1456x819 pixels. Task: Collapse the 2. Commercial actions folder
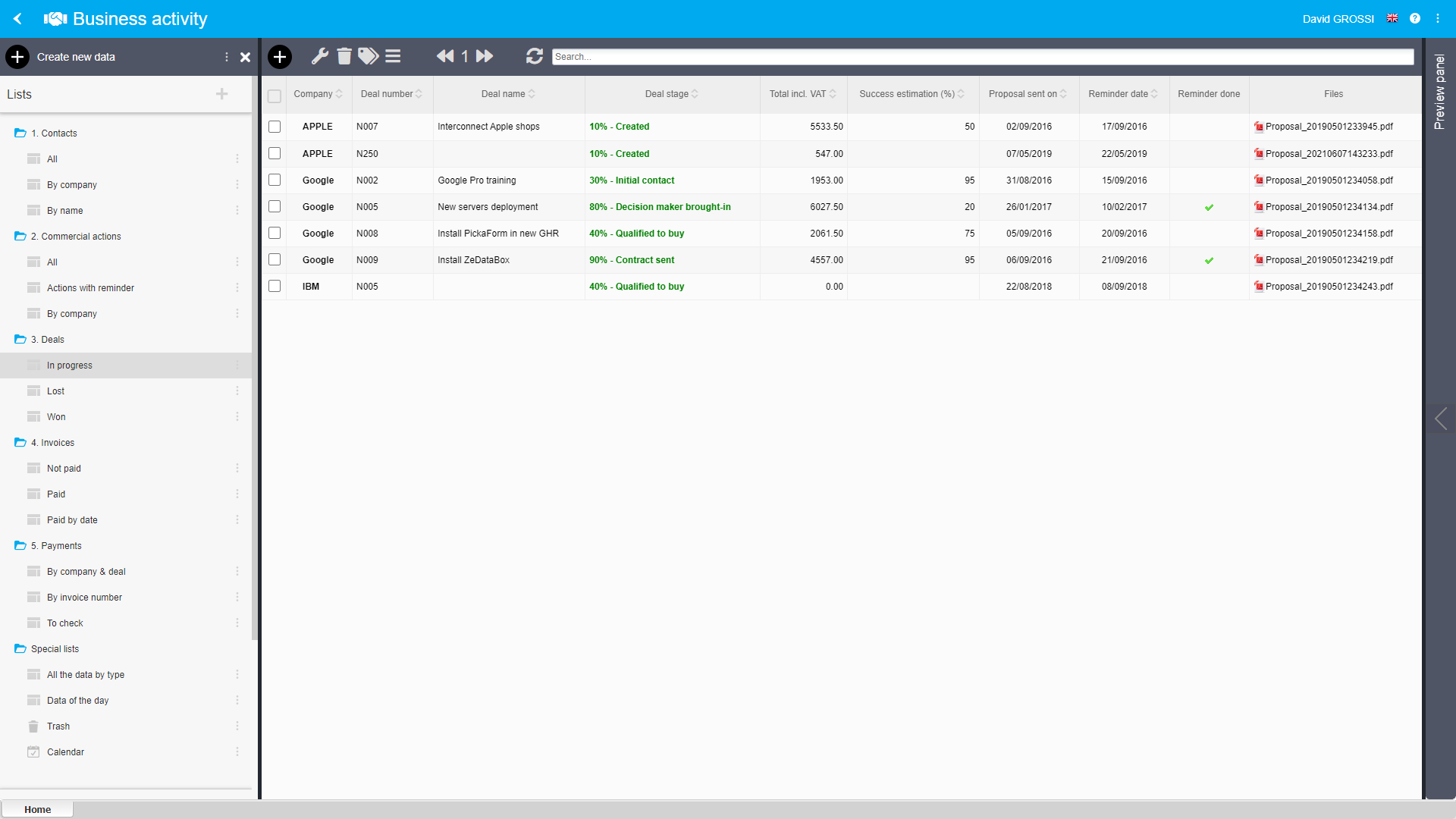click(x=20, y=237)
